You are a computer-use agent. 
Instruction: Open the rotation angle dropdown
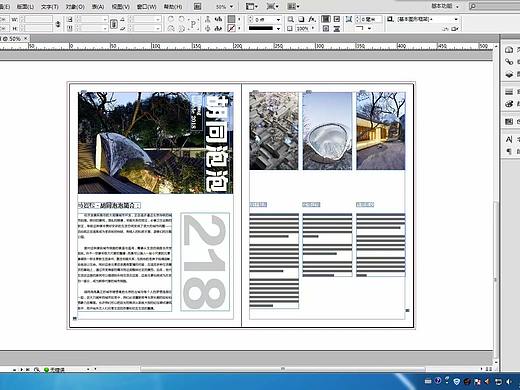[158, 20]
